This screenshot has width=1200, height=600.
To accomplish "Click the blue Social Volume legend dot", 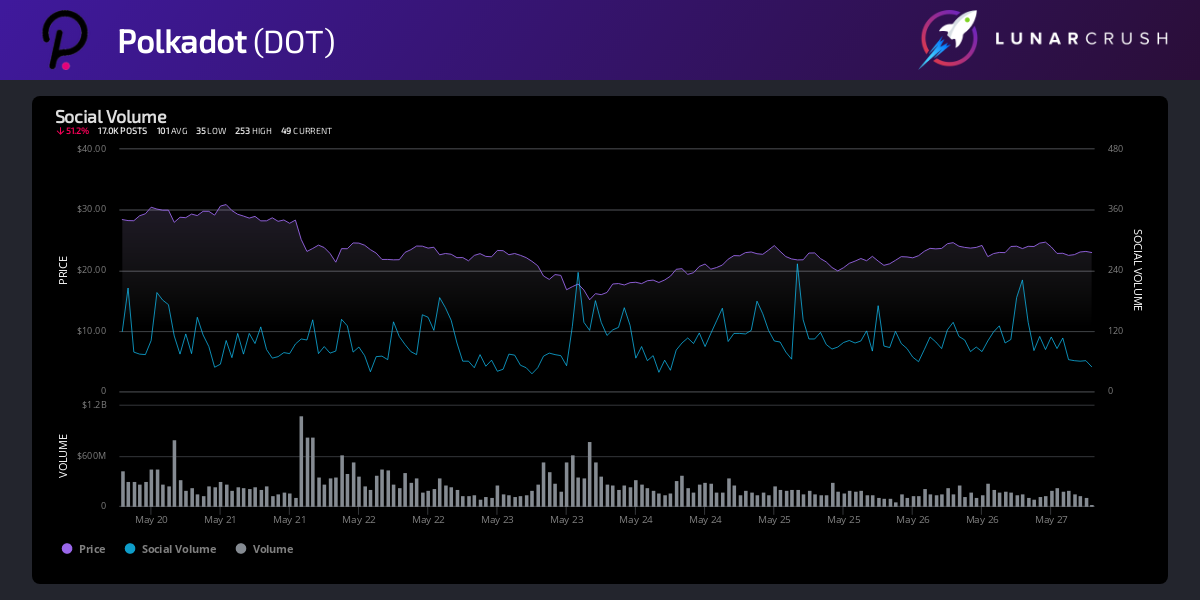I will point(130,549).
